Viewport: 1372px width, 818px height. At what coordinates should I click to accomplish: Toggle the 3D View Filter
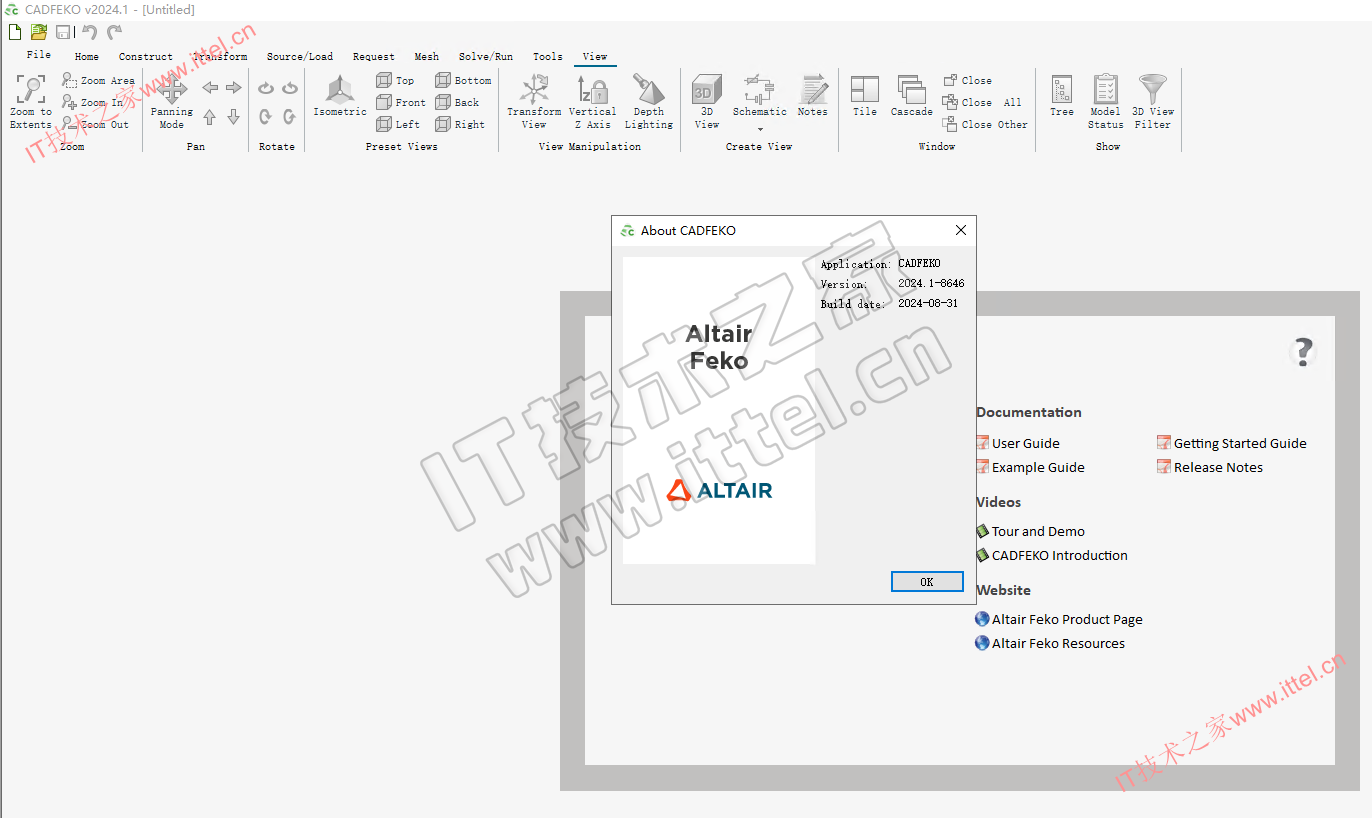pyautogui.click(x=1153, y=102)
